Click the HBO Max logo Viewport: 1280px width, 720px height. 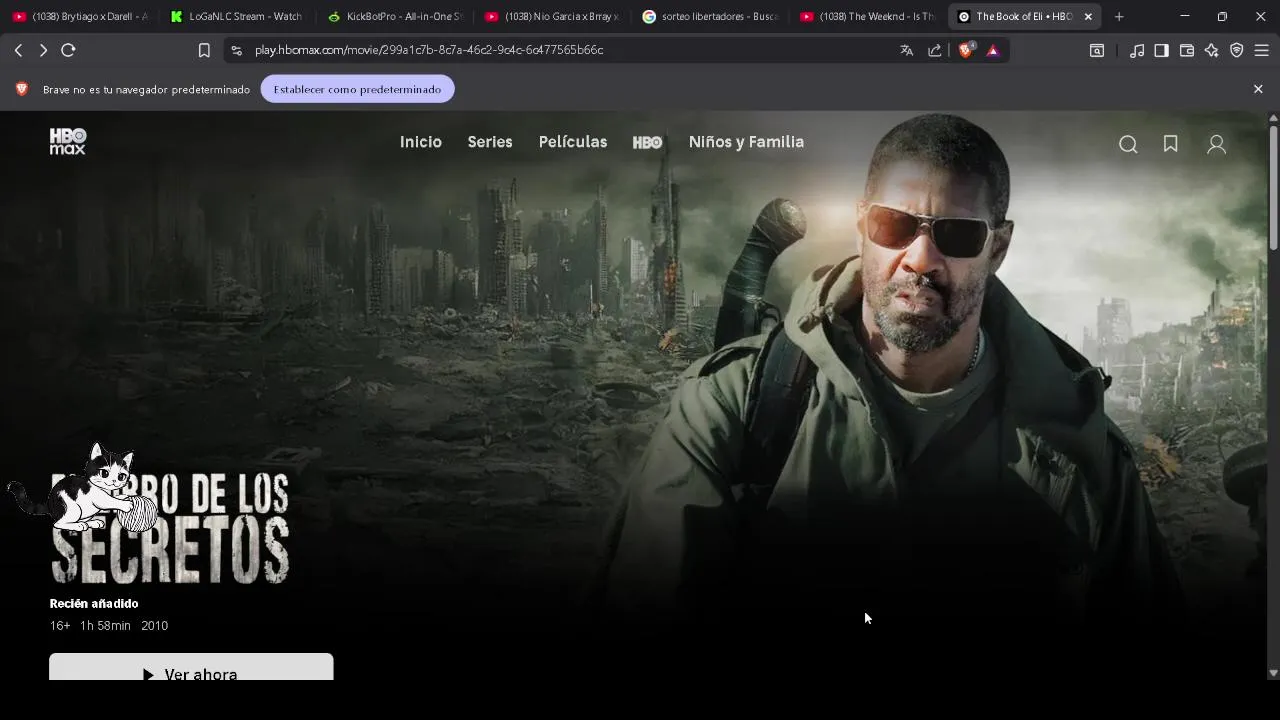coord(68,142)
